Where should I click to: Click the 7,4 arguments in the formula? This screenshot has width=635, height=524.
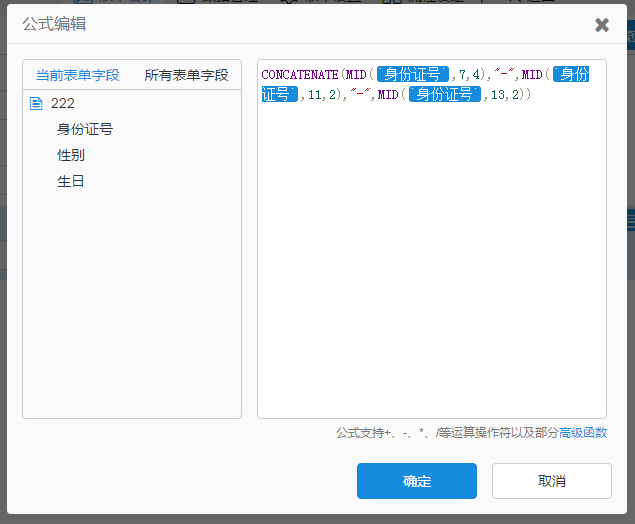pos(471,75)
